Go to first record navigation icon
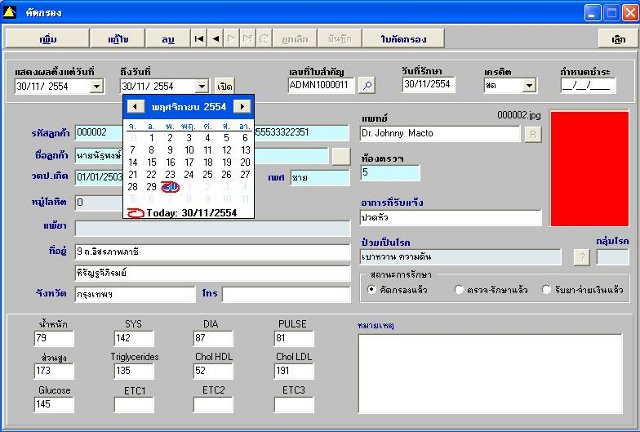The height and width of the screenshot is (432, 640). coord(199,39)
